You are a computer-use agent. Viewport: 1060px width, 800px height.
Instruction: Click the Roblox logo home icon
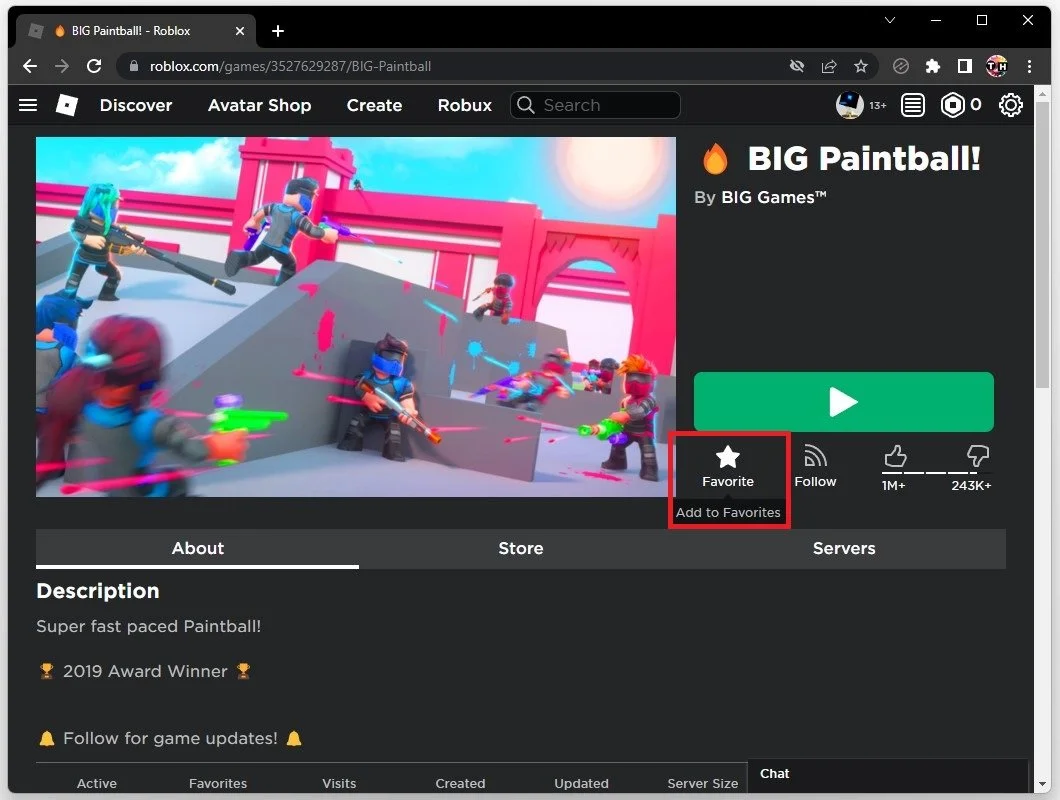[66, 105]
